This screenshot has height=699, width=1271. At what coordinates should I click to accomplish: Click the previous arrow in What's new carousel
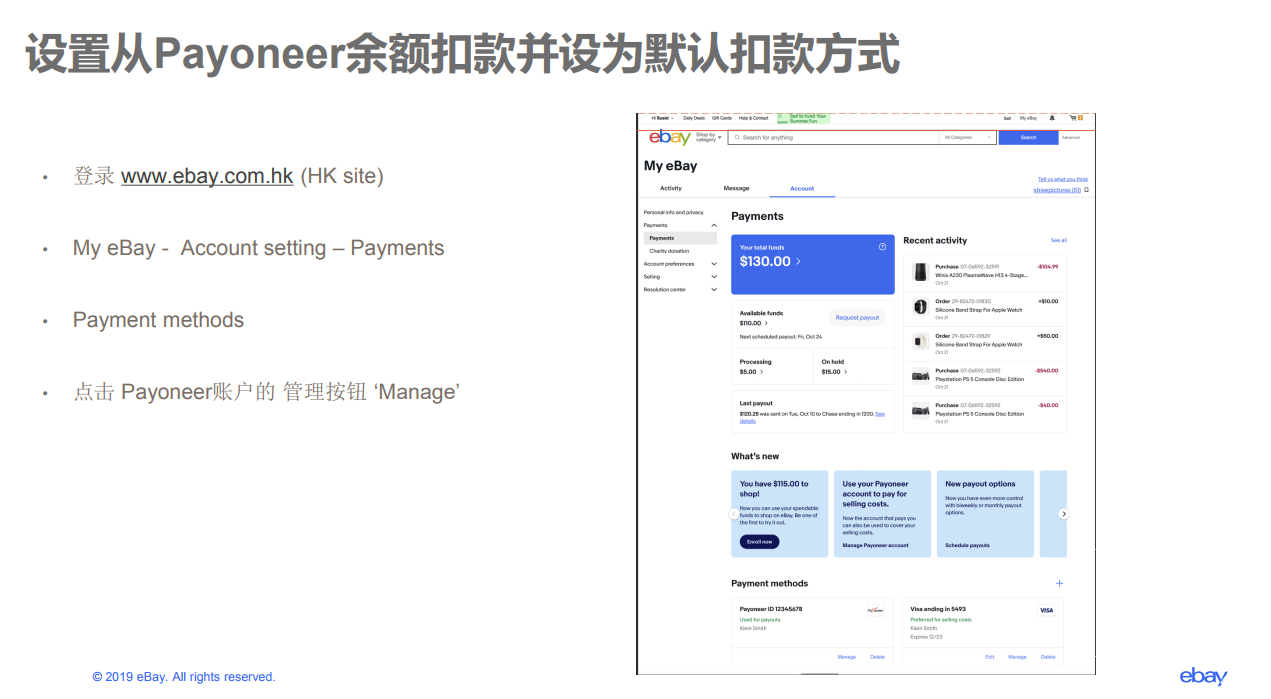tap(734, 514)
